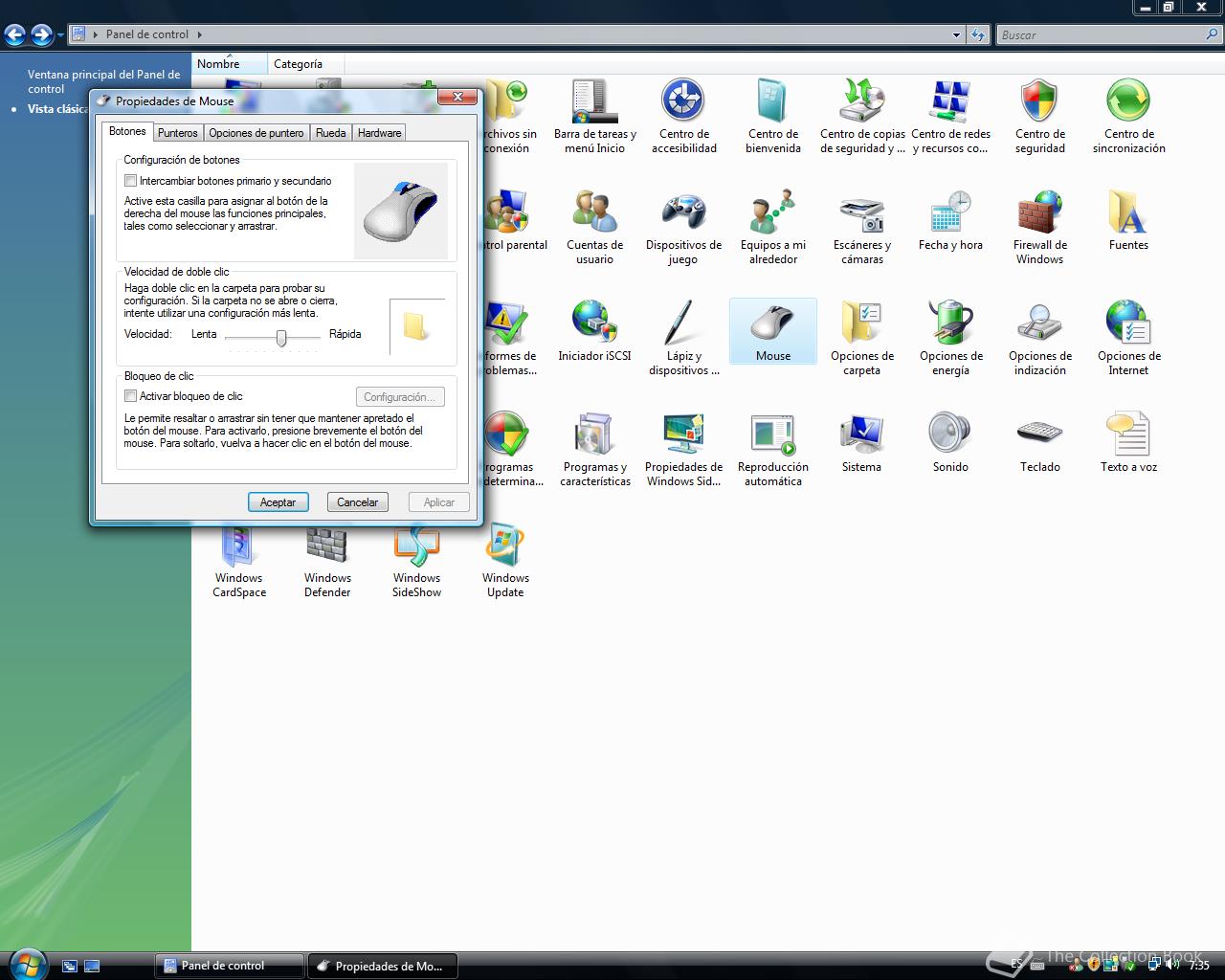Click Propiedades de Mouse taskbar button
This screenshot has height=980, width=1225.
(x=382, y=966)
